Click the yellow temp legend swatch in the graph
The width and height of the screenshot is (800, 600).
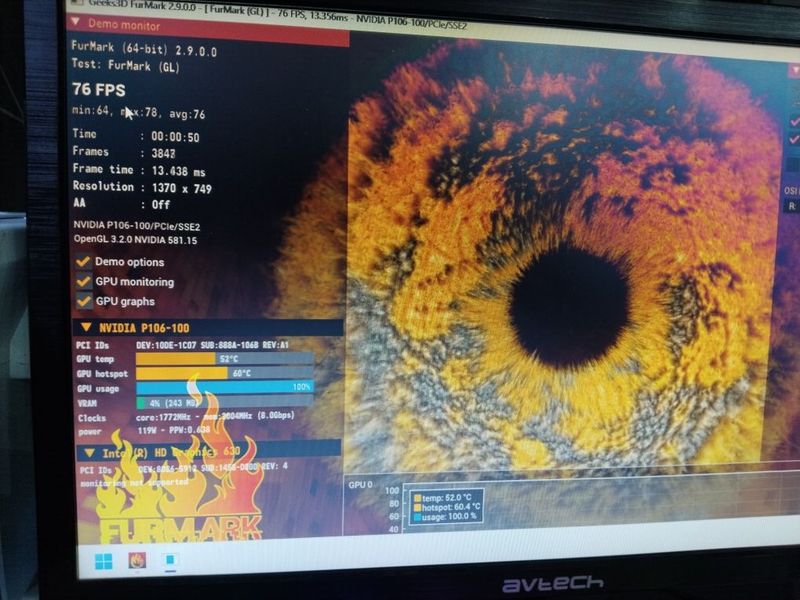click(417, 498)
